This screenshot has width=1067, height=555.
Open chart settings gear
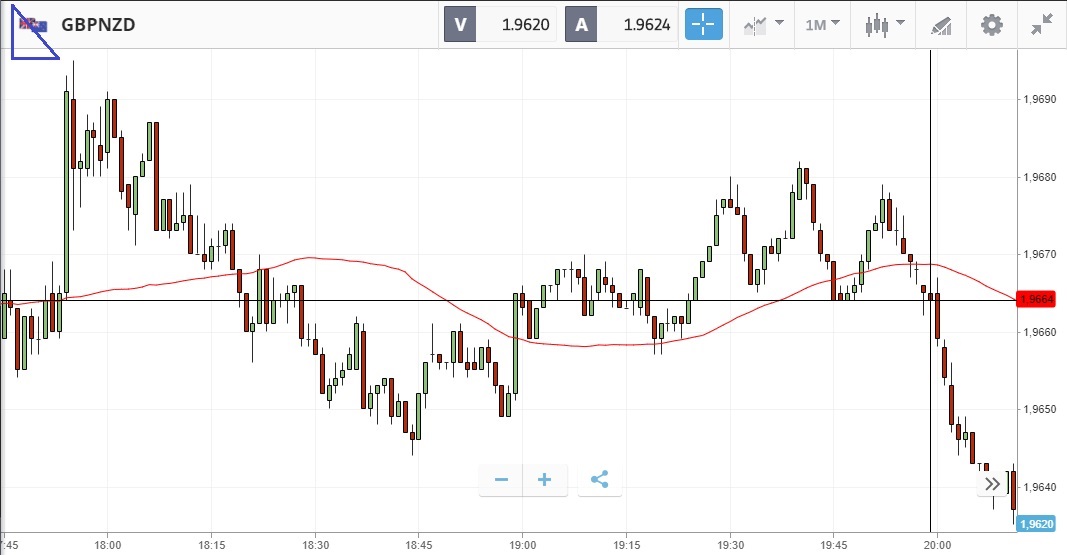(x=991, y=25)
